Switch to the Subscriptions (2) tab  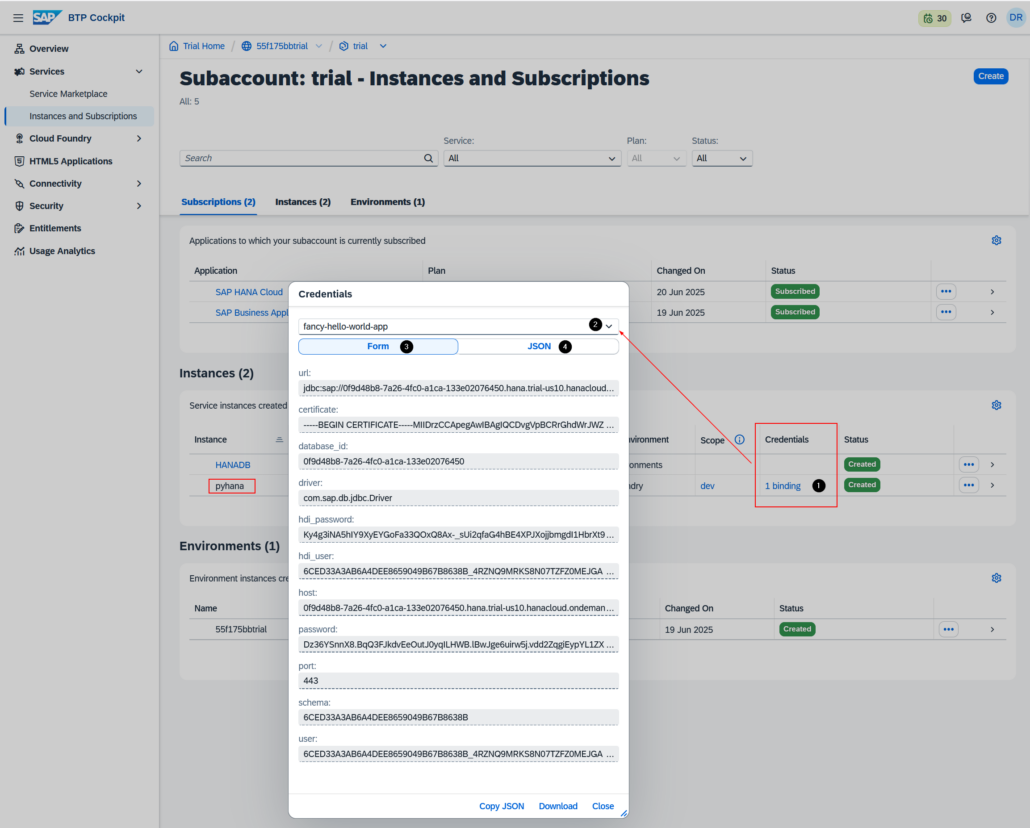(218, 202)
